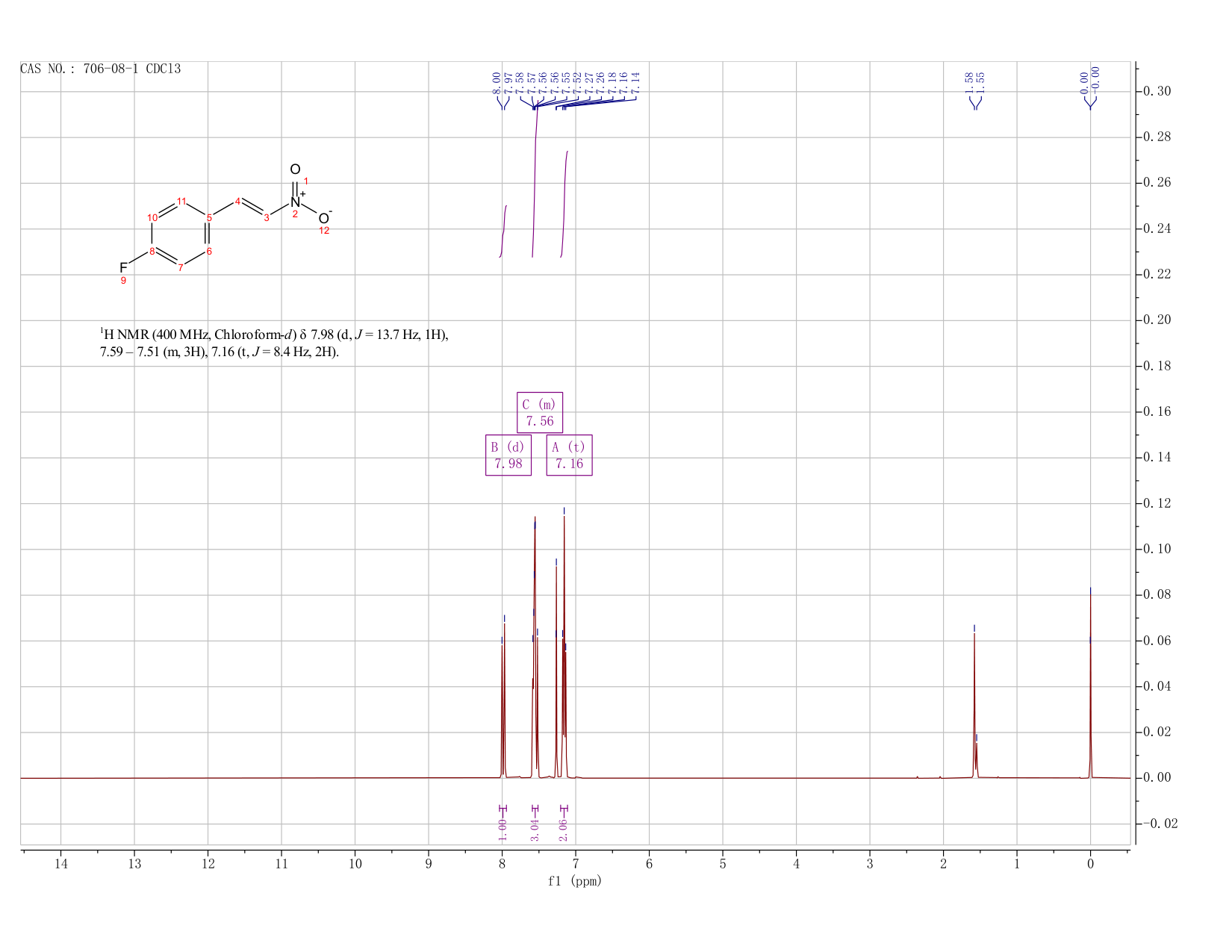Click the CAS NO.: 706-08-1 CDCl3 title
The image size is (1232, 952).
click(x=101, y=69)
